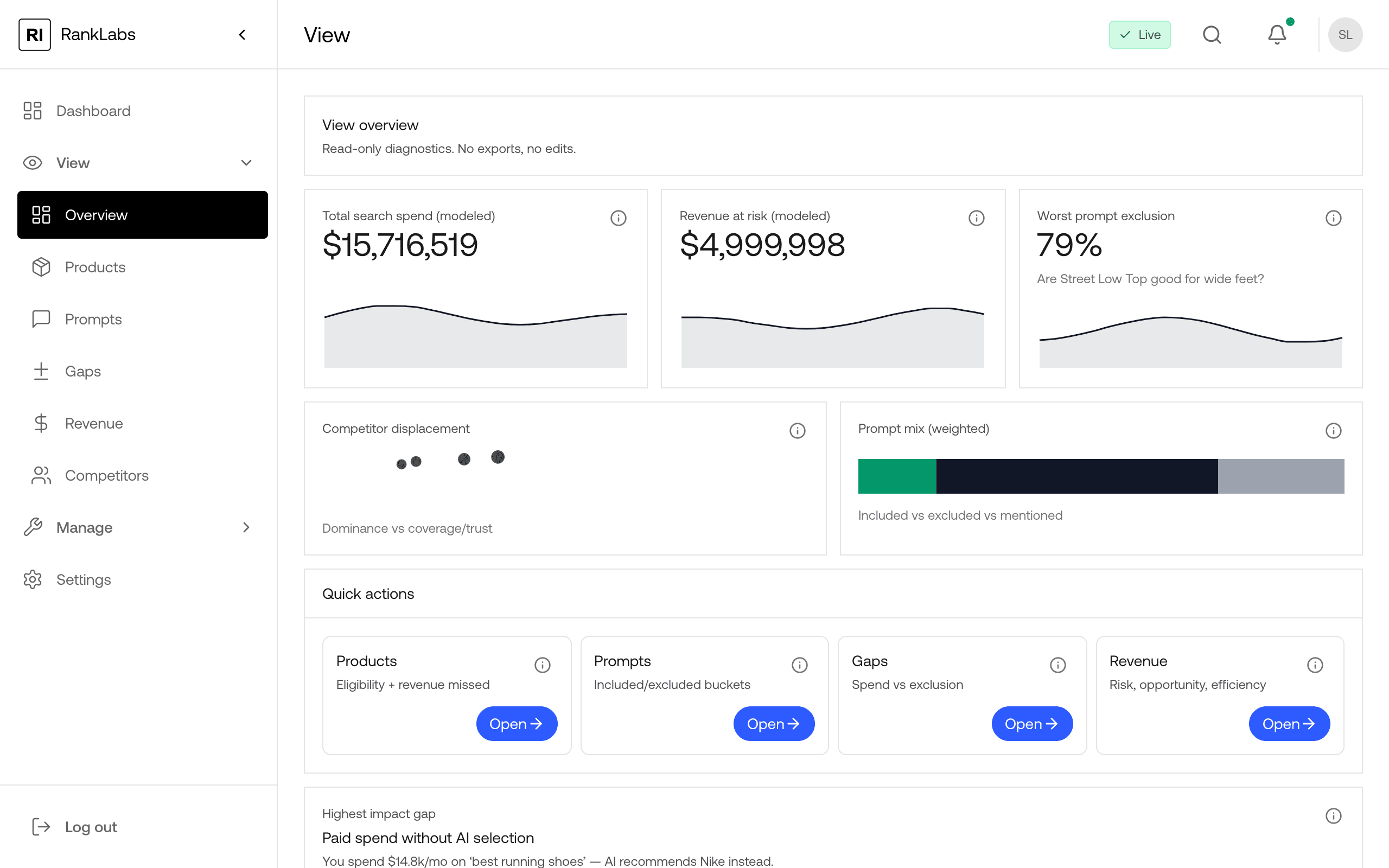Collapse the View section in sidebar
1389x868 pixels.
[x=246, y=163]
